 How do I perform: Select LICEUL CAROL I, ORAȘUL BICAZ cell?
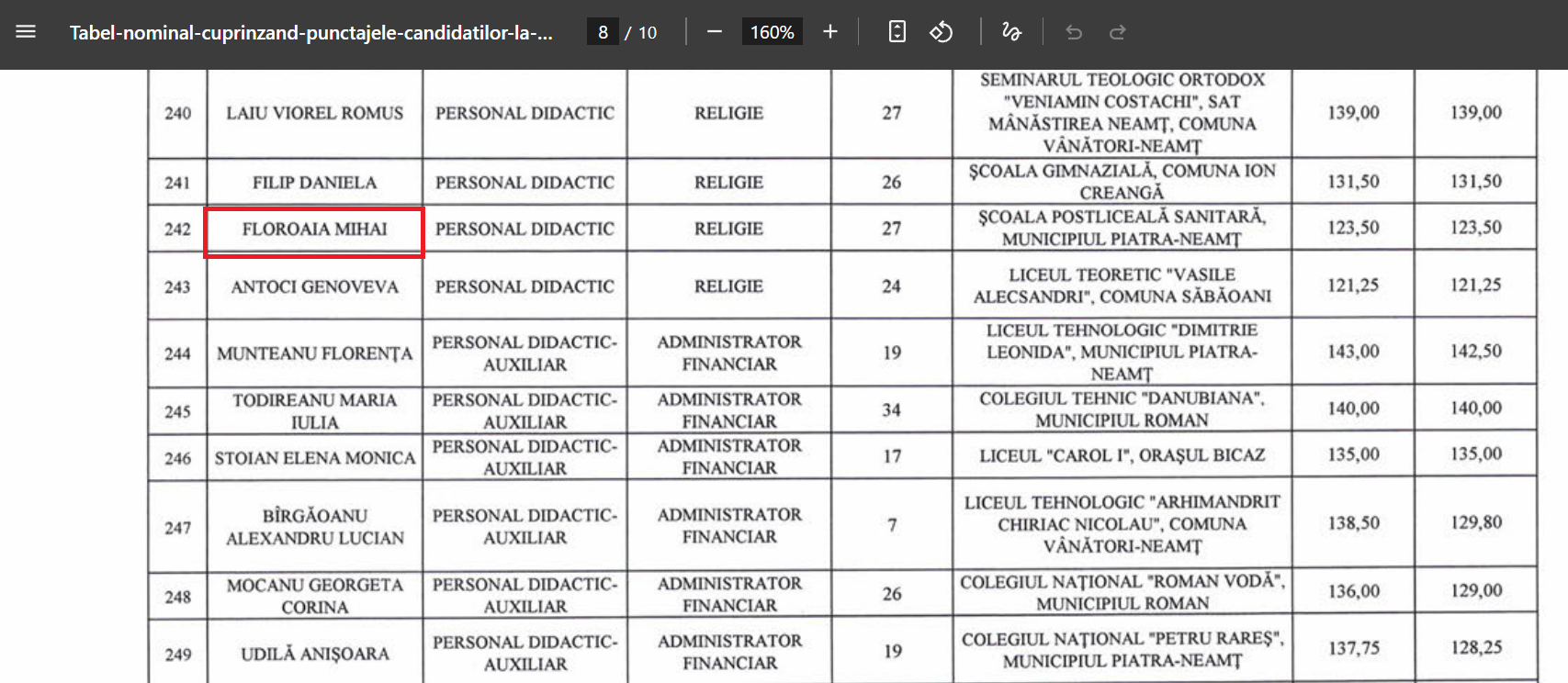coord(1122,455)
